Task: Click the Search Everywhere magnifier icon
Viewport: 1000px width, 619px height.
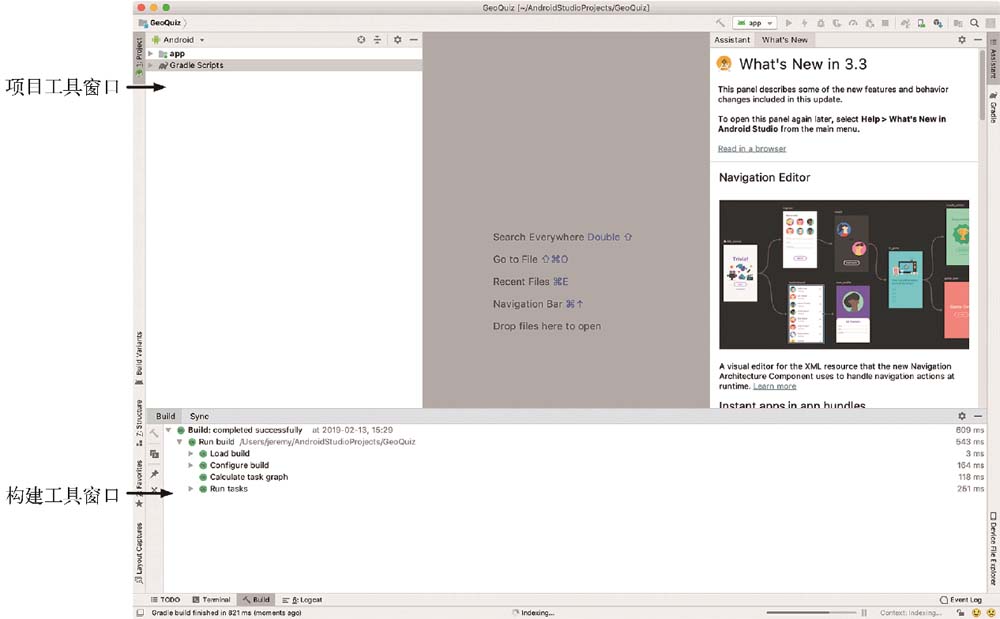Action: (974, 23)
